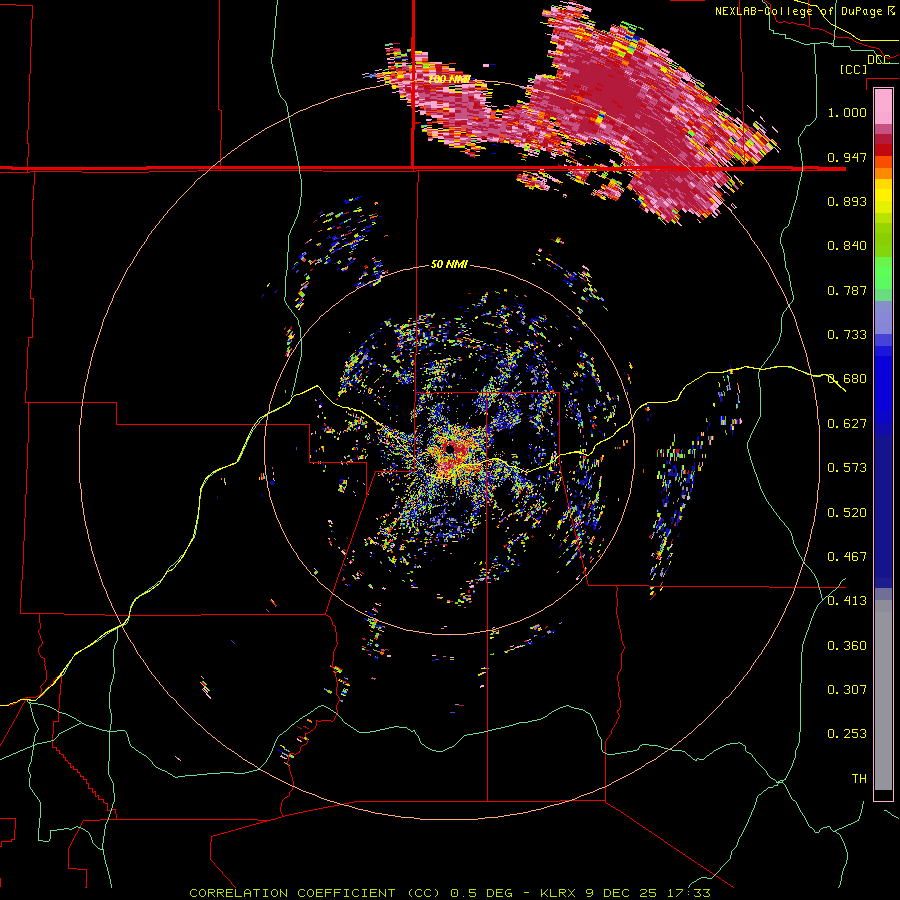This screenshot has height=900, width=900.
Task: Select the 0.947 scale value
Action: click(847, 157)
